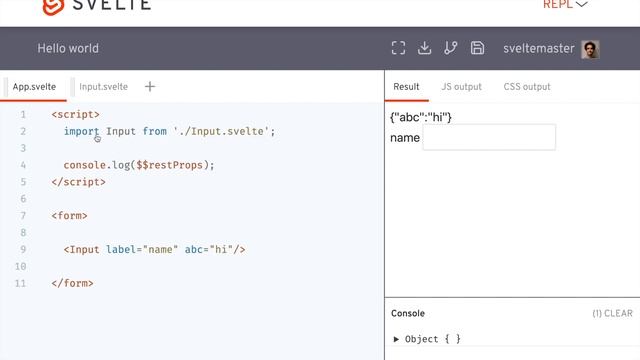Select the Result tab
This screenshot has height=360, width=640.
click(406, 87)
